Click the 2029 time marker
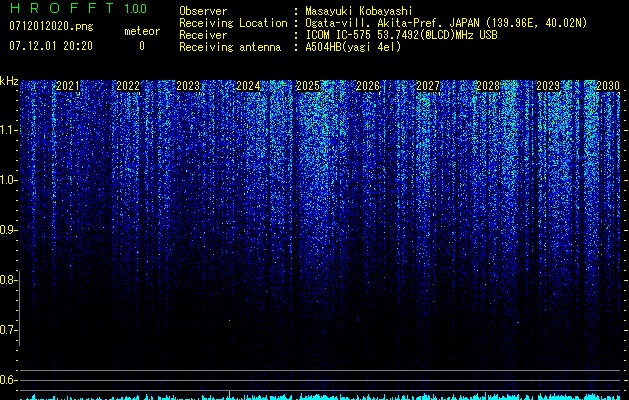 (548, 86)
